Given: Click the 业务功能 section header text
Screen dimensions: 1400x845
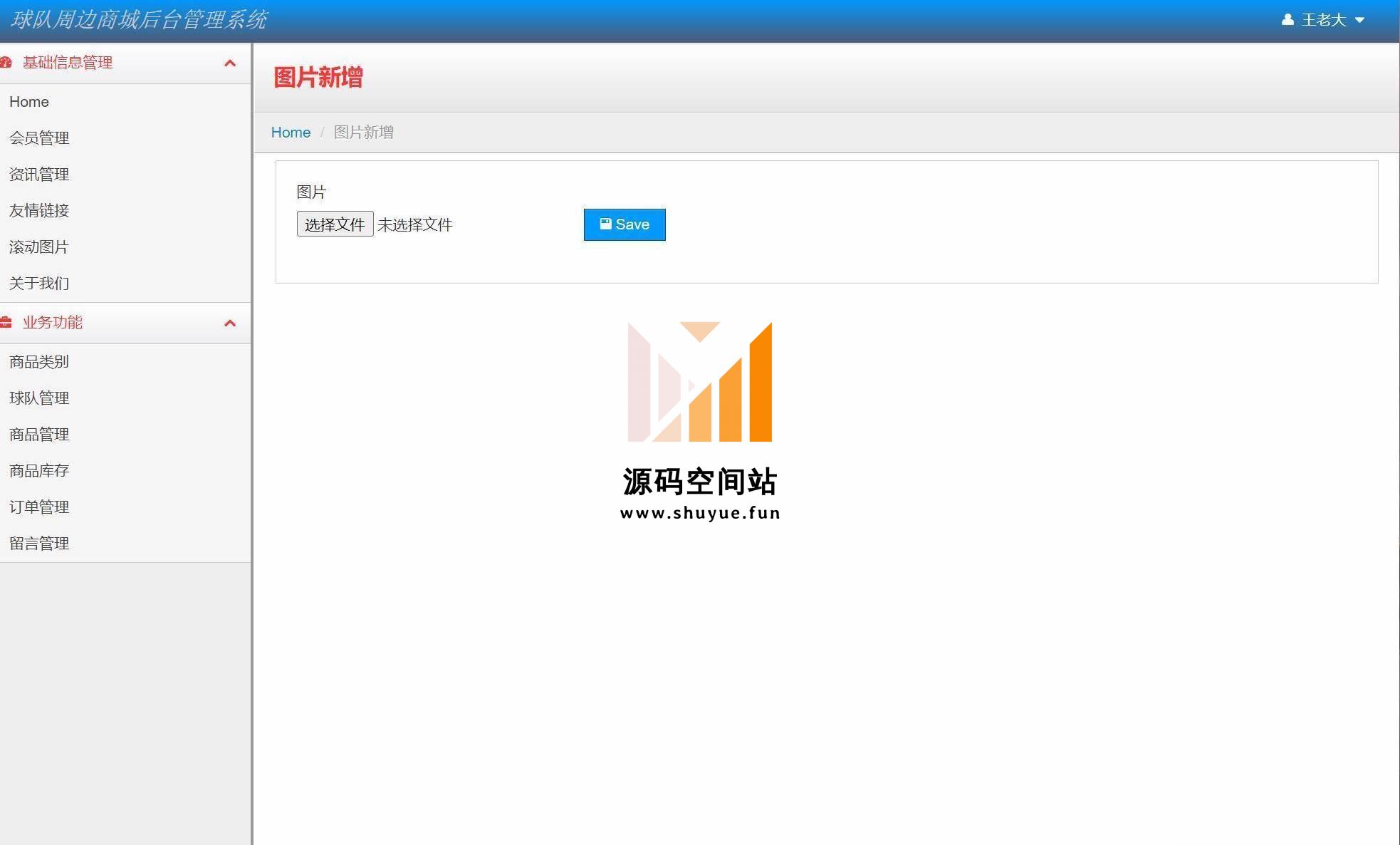Looking at the screenshot, I should click(x=53, y=323).
